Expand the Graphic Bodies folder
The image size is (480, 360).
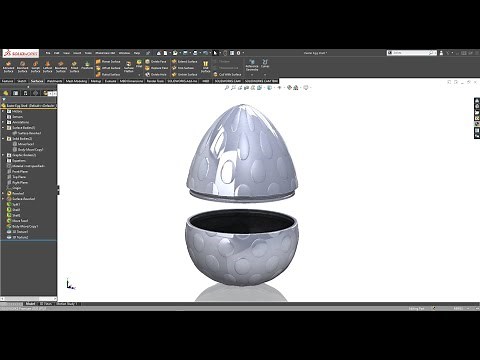[4, 155]
